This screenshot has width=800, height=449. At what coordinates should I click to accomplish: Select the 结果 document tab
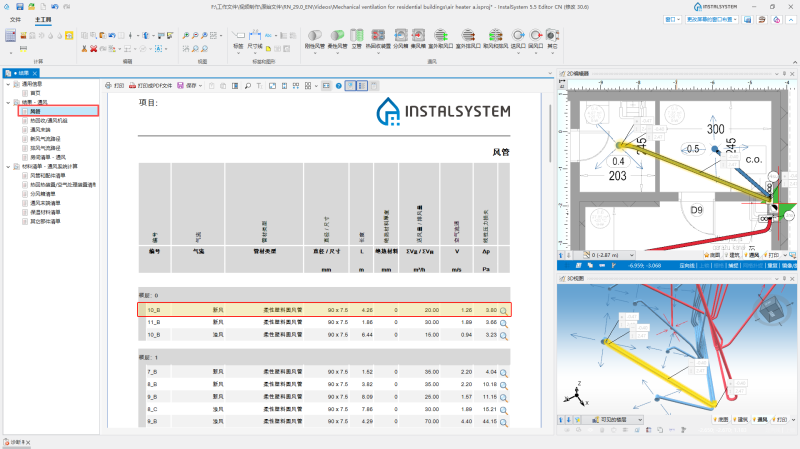pyautogui.click(x=20, y=73)
